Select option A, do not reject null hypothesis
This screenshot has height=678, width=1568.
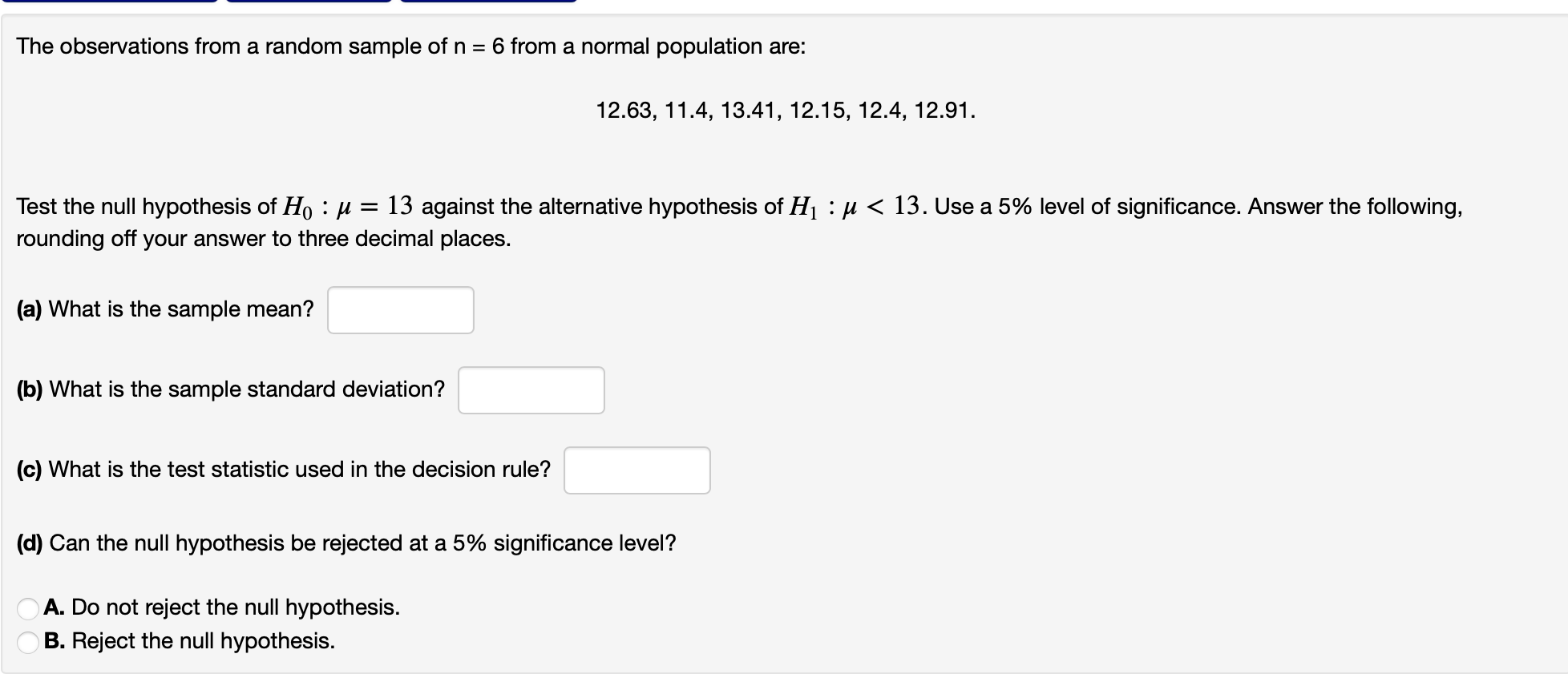coord(26,607)
